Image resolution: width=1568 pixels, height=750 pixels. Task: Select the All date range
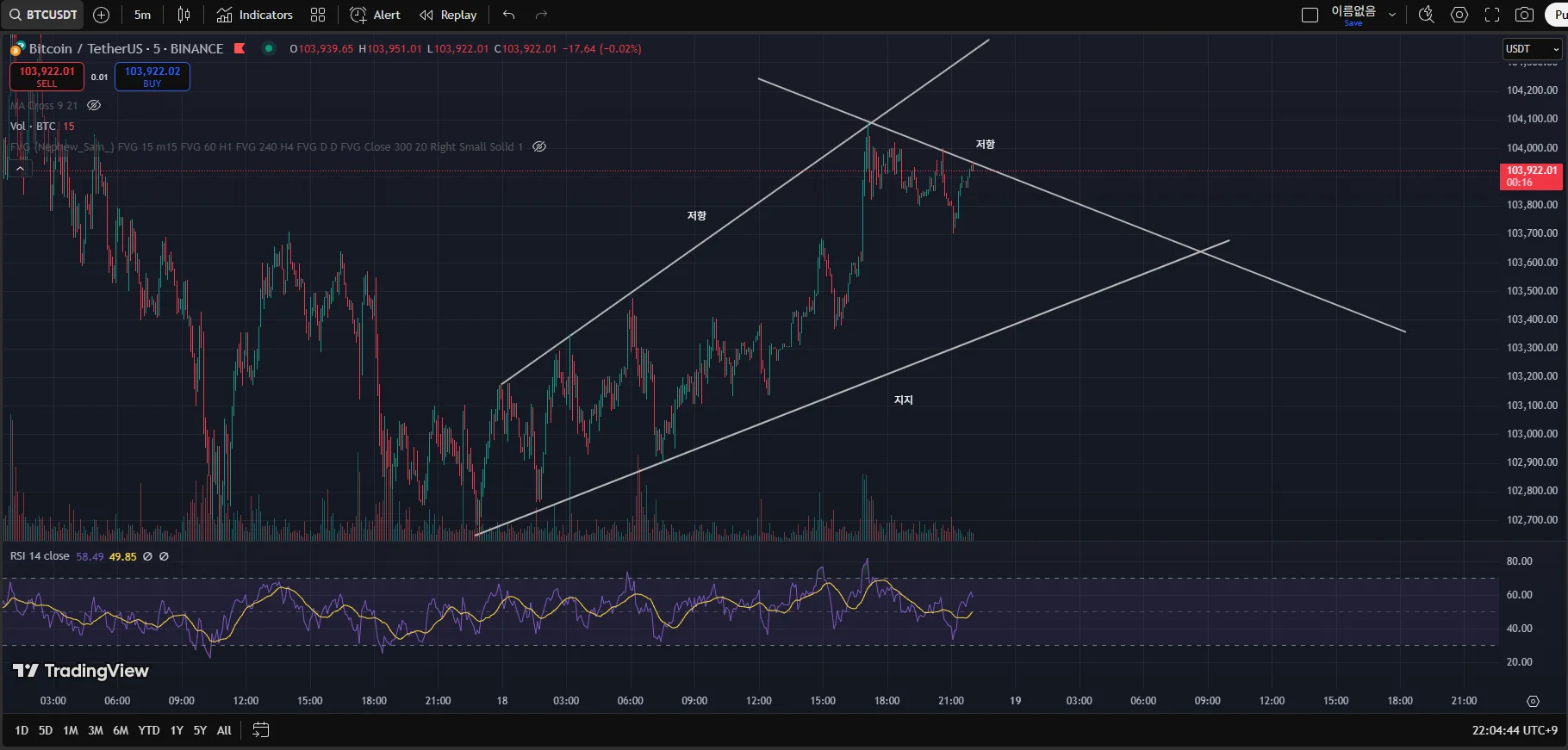click(x=224, y=730)
